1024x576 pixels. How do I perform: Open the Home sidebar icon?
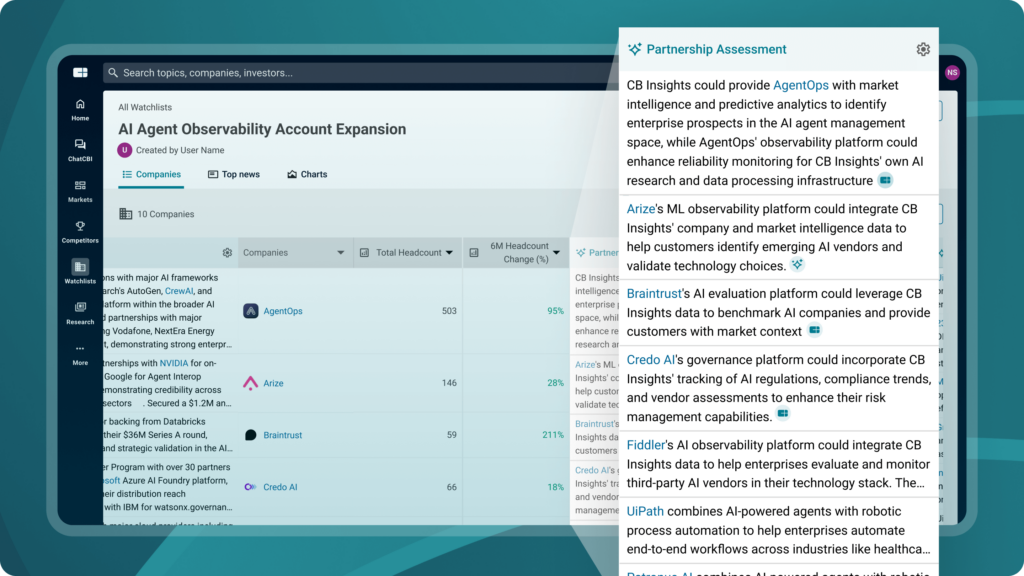tap(80, 105)
